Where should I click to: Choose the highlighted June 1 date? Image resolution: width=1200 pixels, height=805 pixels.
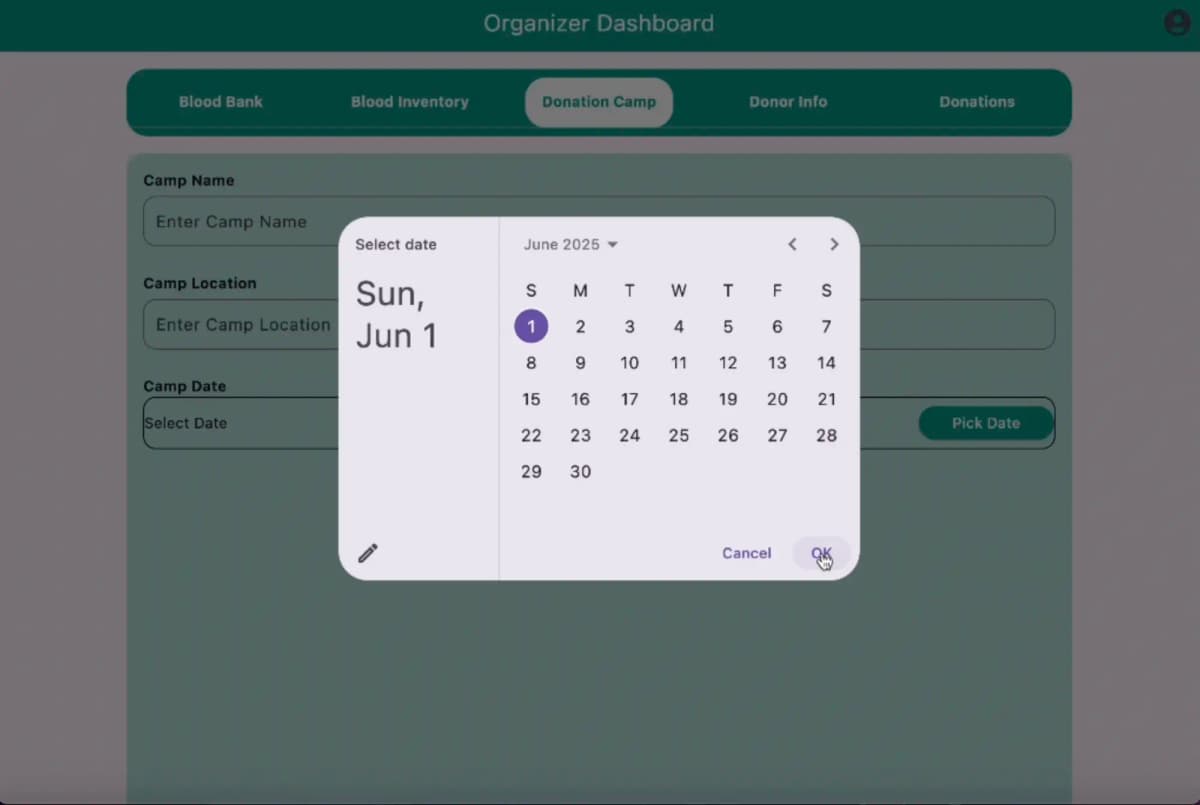(x=531, y=326)
